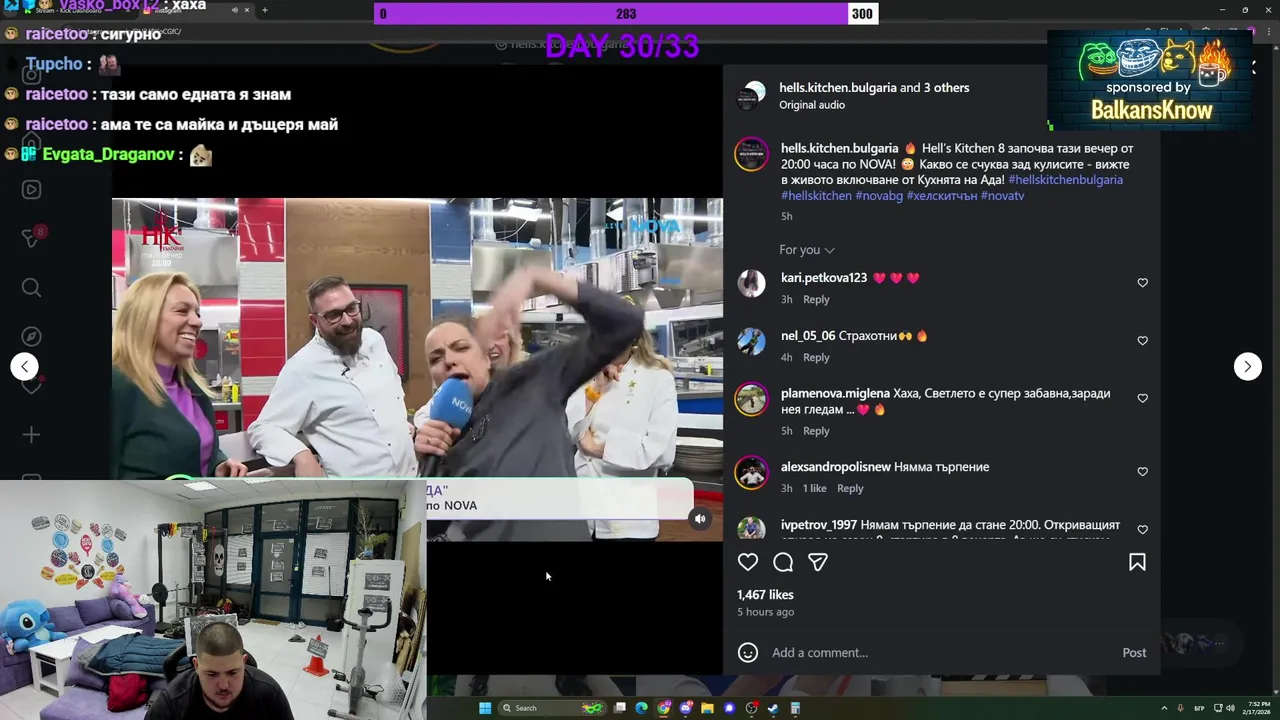Open Windows Start button
The width and height of the screenshot is (1280, 720).
coord(485,708)
